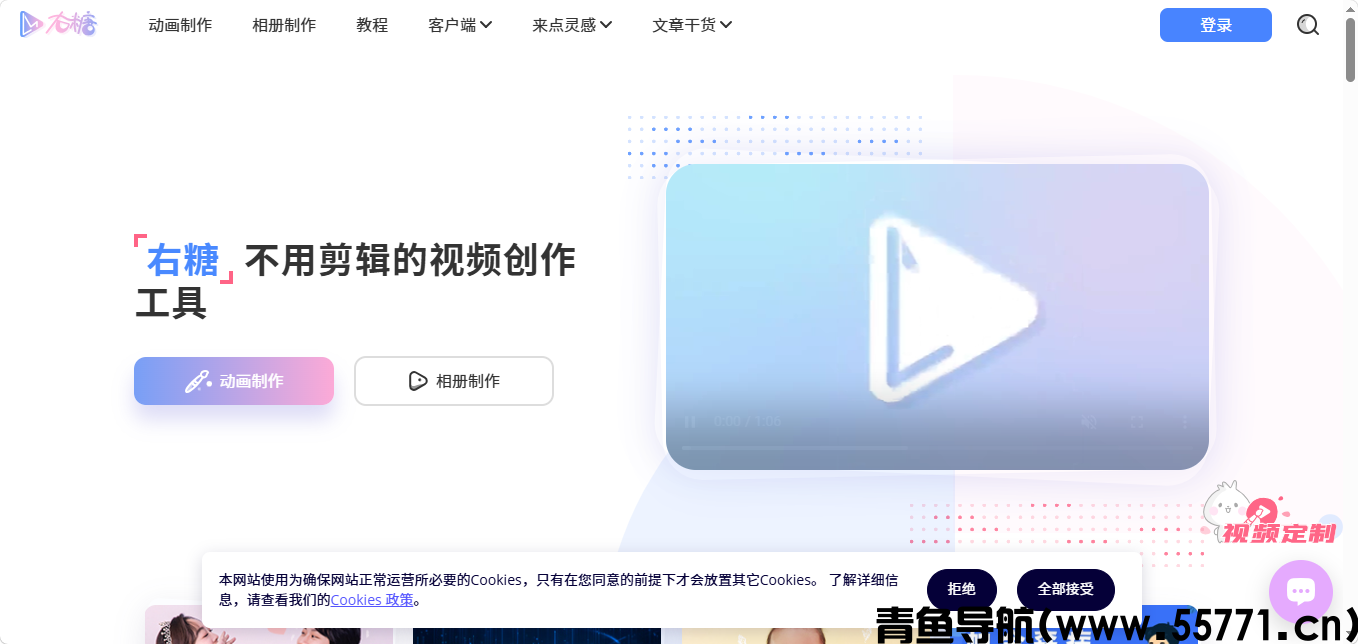This screenshot has height=644, width=1358.
Task: Click the 右糖 logo in the header
Action: point(59,25)
